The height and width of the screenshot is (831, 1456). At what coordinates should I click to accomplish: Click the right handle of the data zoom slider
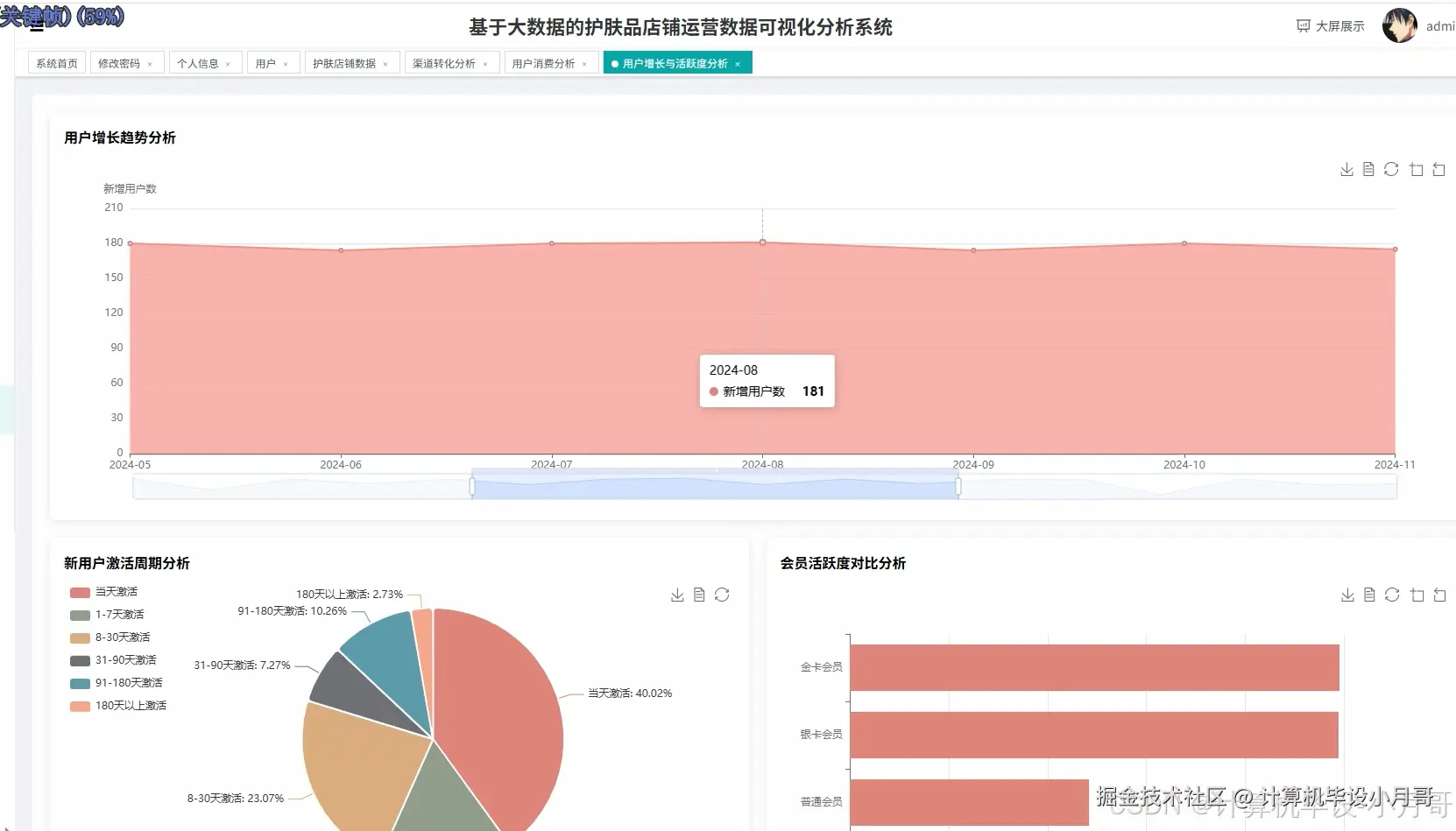click(958, 486)
